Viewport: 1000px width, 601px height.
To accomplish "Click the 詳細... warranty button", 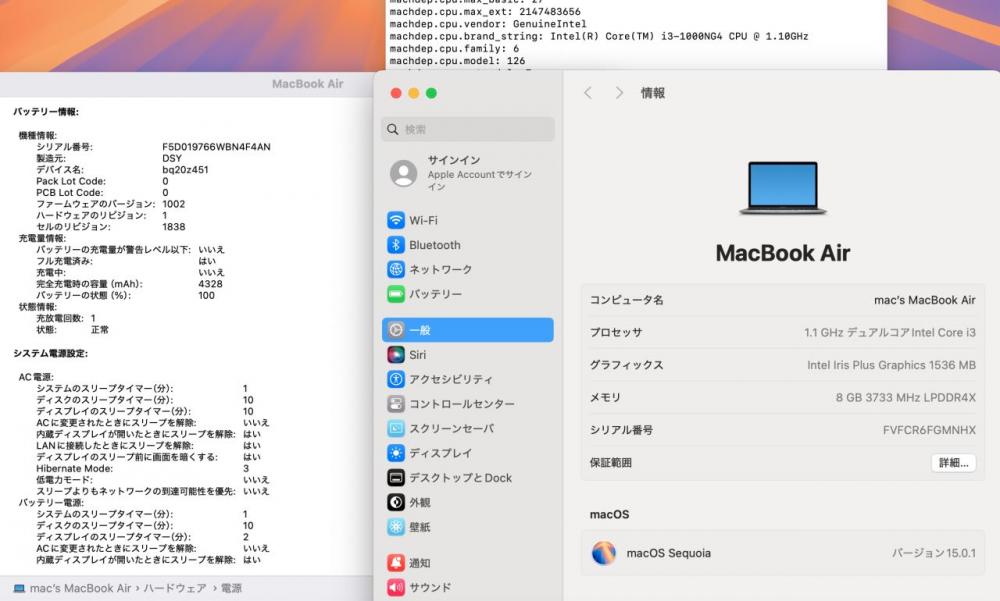I will tap(953, 463).
